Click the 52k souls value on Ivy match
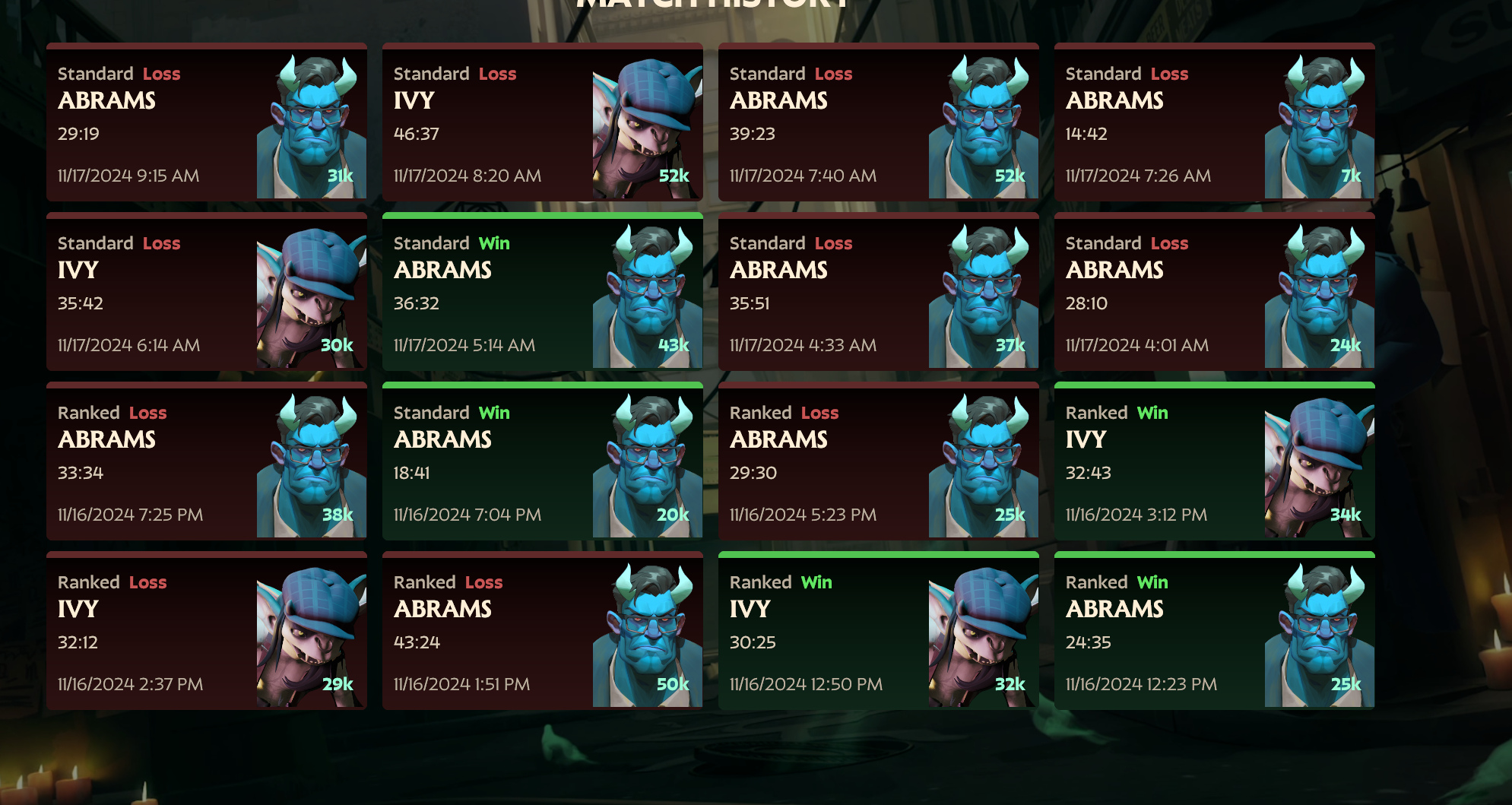This screenshot has height=805, width=1512. [x=674, y=176]
